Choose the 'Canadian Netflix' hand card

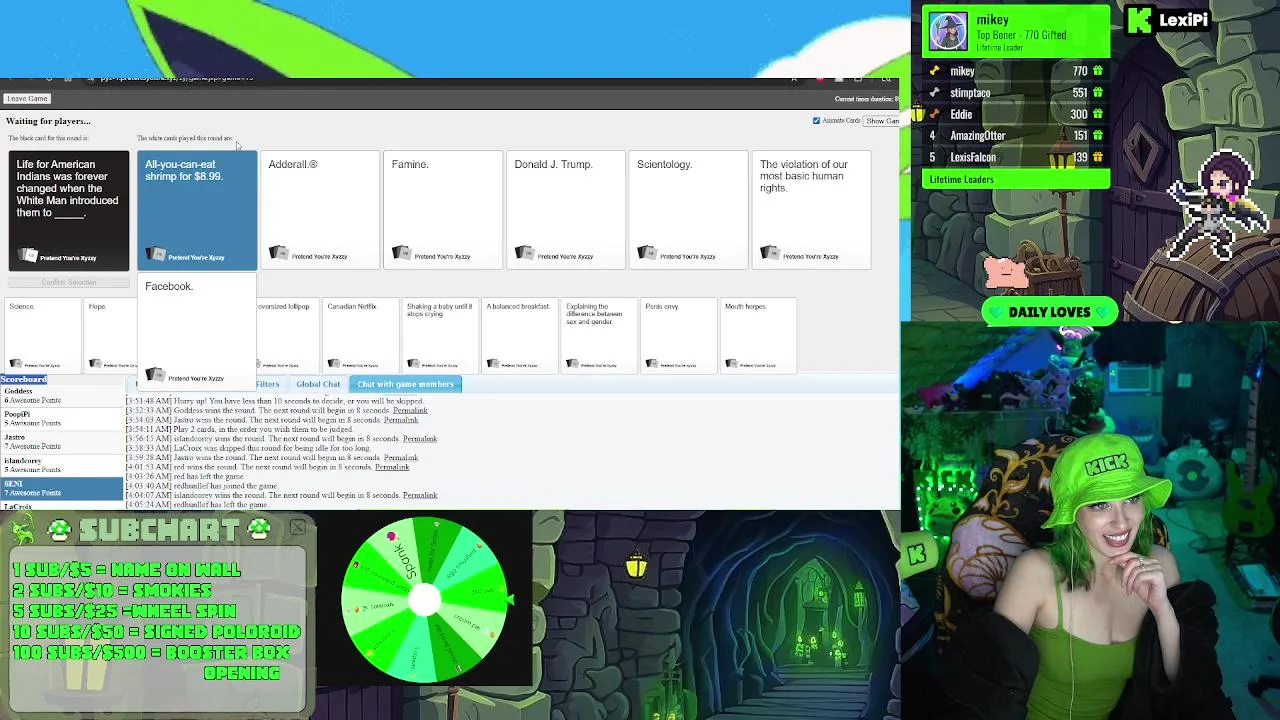click(360, 335)
